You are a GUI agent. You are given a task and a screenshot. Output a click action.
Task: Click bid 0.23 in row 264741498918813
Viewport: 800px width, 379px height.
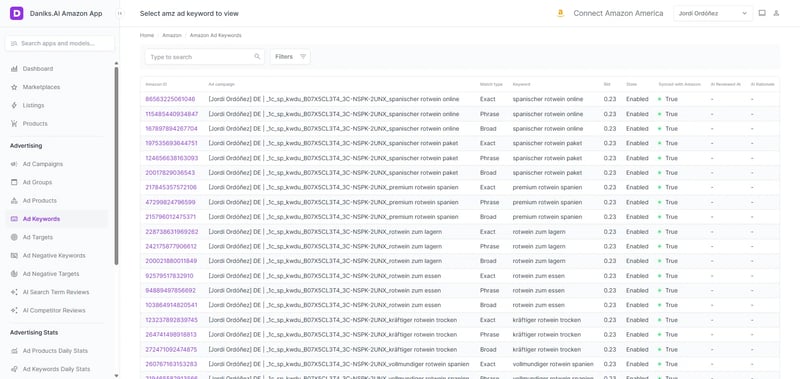point(609,335)
